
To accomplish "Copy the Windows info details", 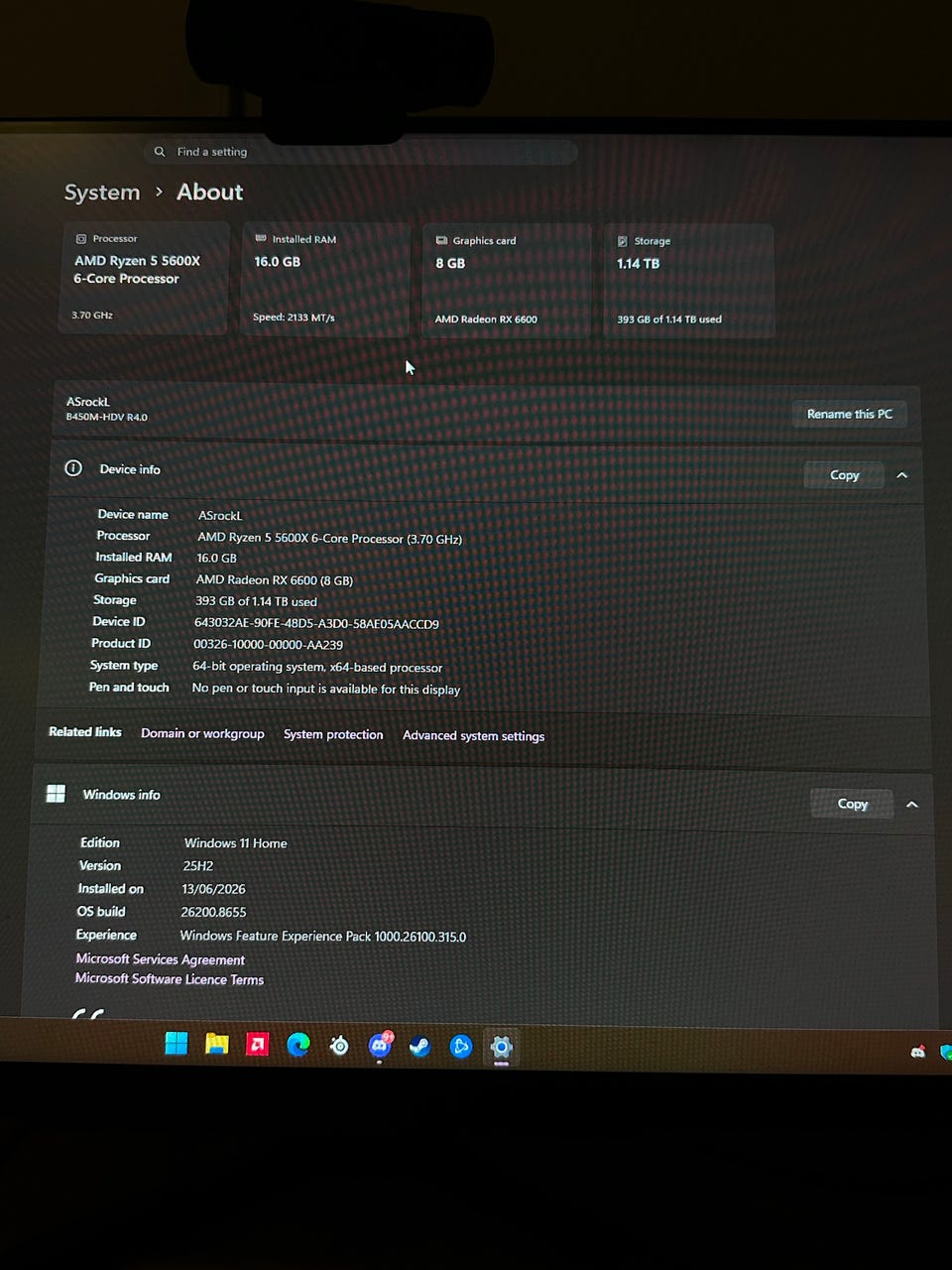I will (852, 804).
